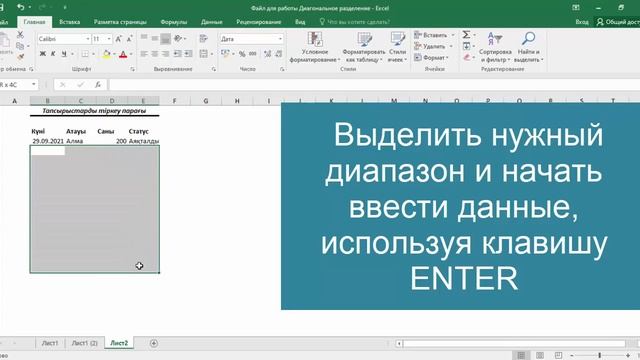The height and width of the screenshot is (360, 640).
Task: Open the Дата number format dropdown
Action: (280, 39)
